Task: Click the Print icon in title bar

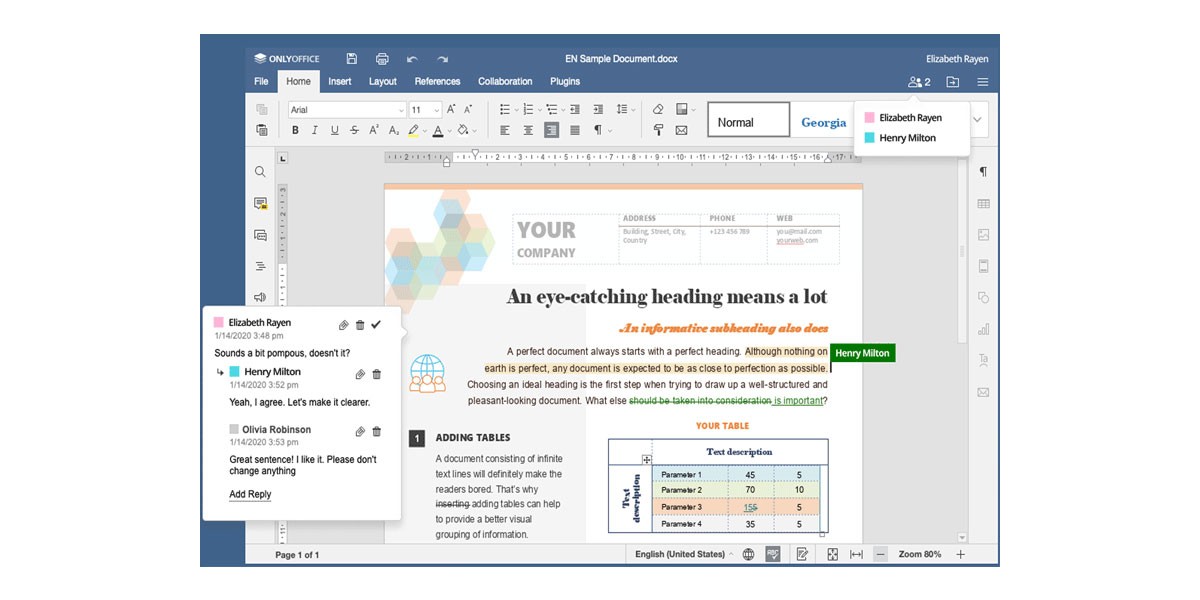Action: 381,59
